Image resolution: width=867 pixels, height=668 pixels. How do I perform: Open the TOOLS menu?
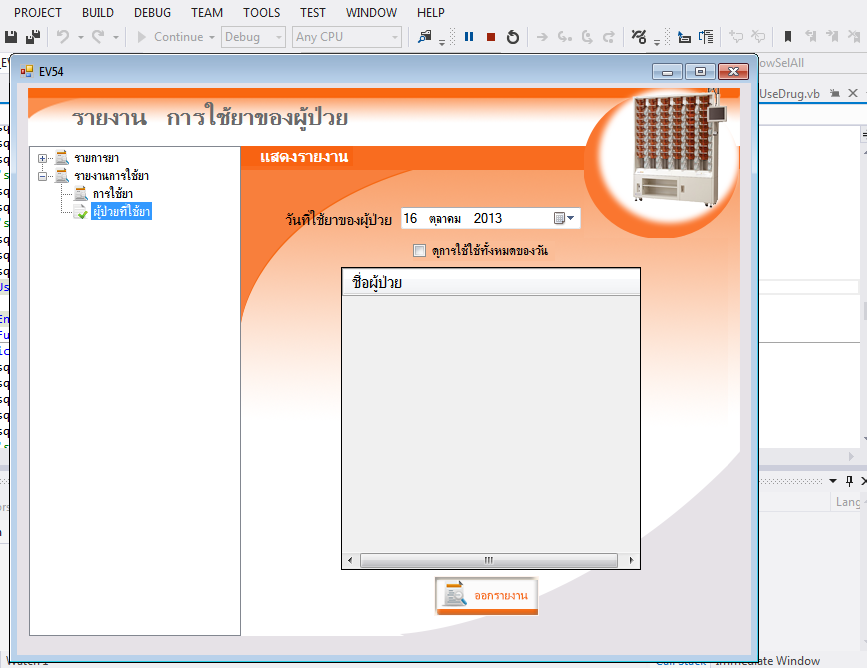[x=261, y=13]
